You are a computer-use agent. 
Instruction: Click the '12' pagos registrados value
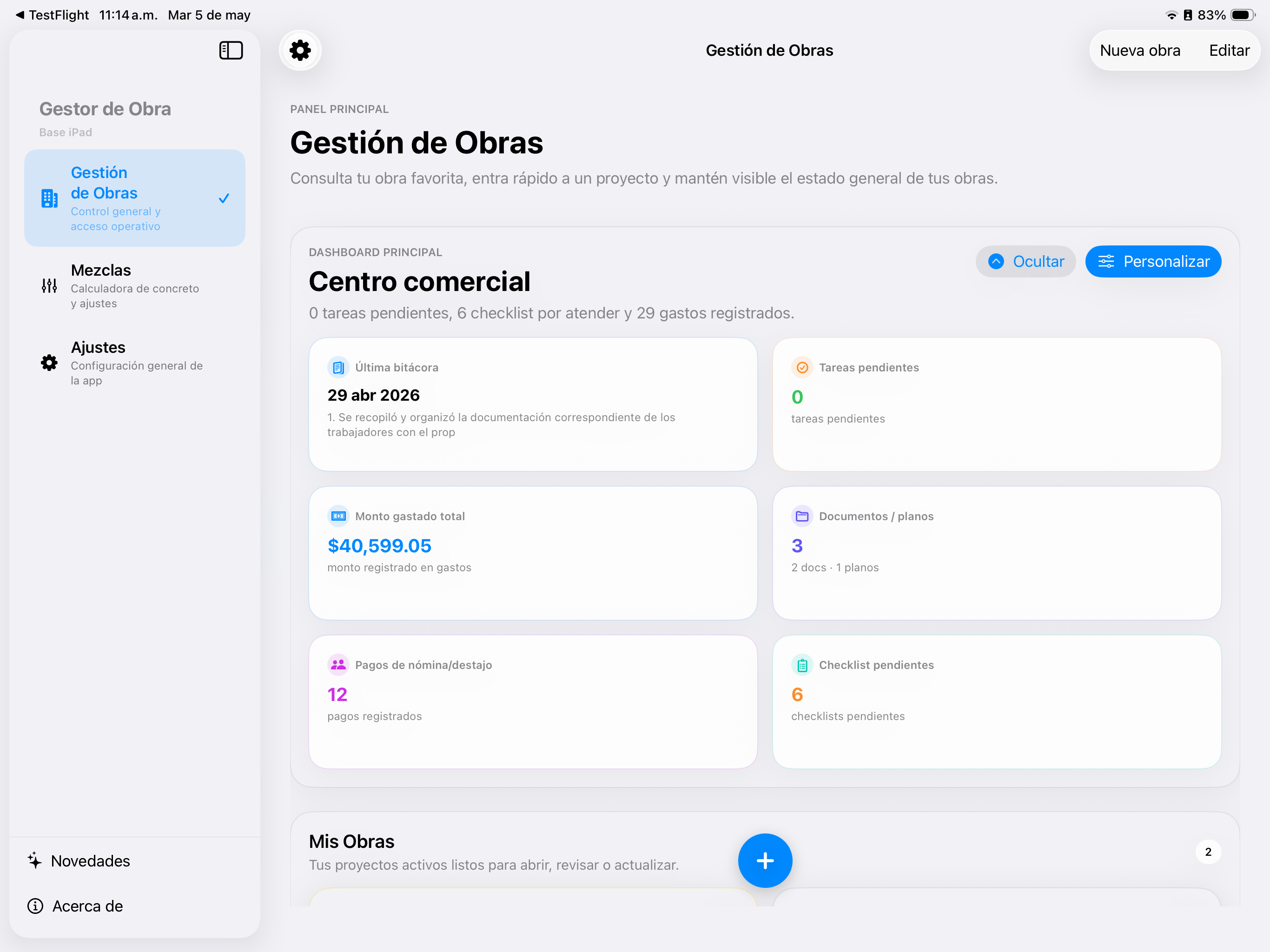pyautogui.click(x=337, y=694)
